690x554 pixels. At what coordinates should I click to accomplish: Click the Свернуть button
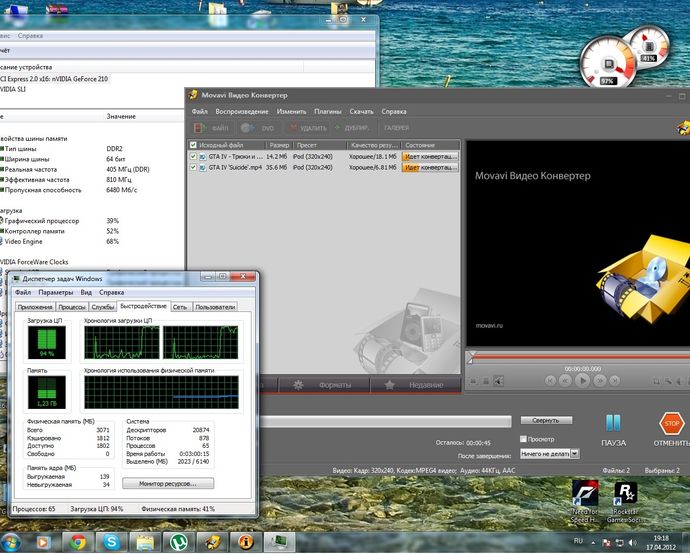point(546,420)
